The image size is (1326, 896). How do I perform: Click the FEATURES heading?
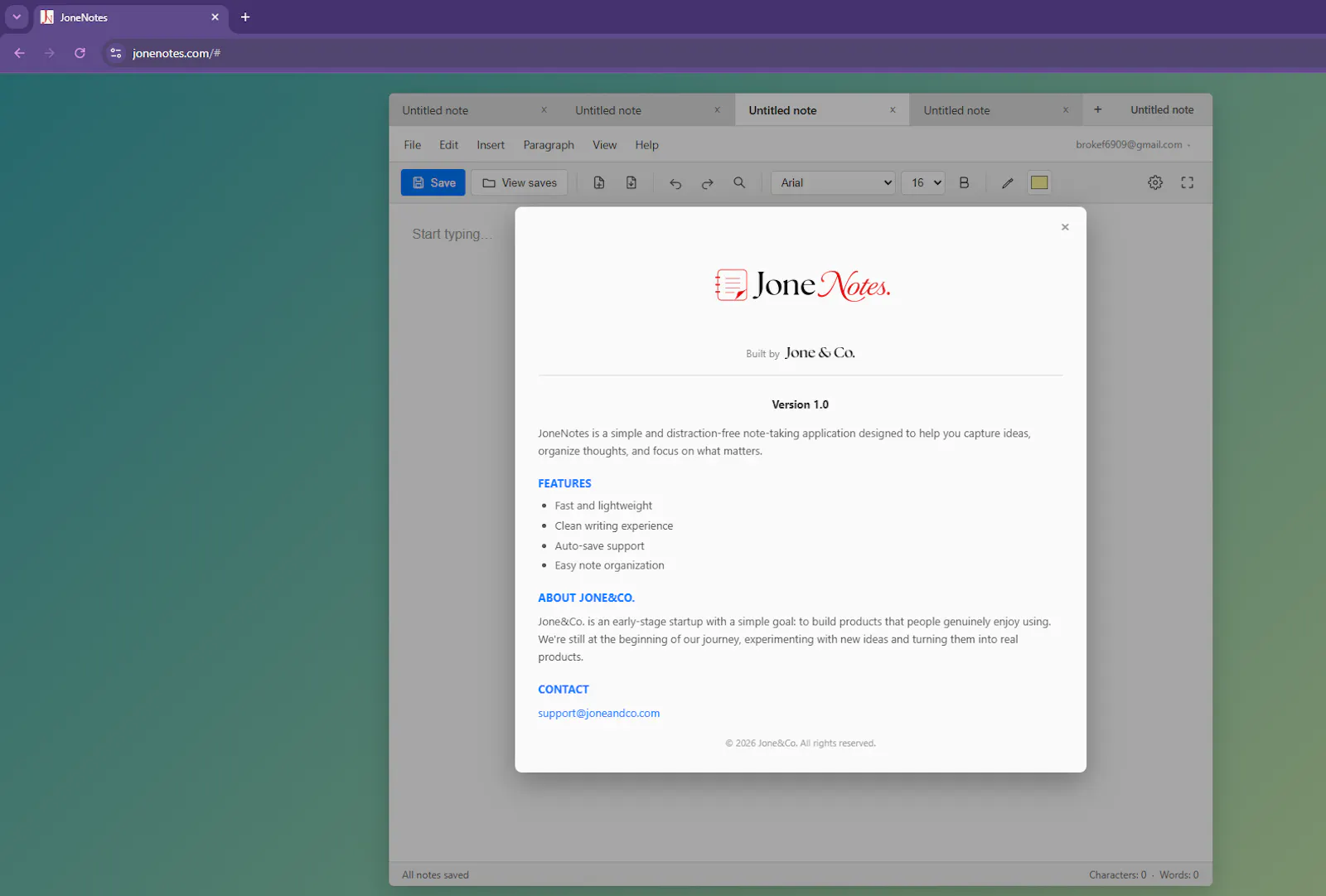564,483
